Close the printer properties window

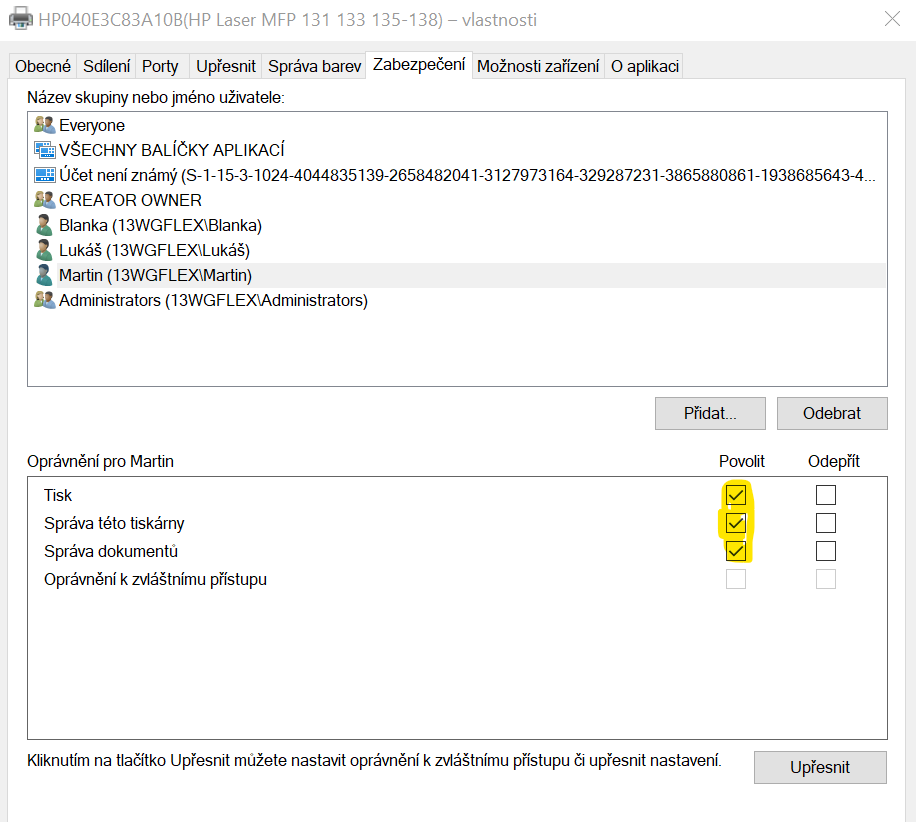(890, 19)
